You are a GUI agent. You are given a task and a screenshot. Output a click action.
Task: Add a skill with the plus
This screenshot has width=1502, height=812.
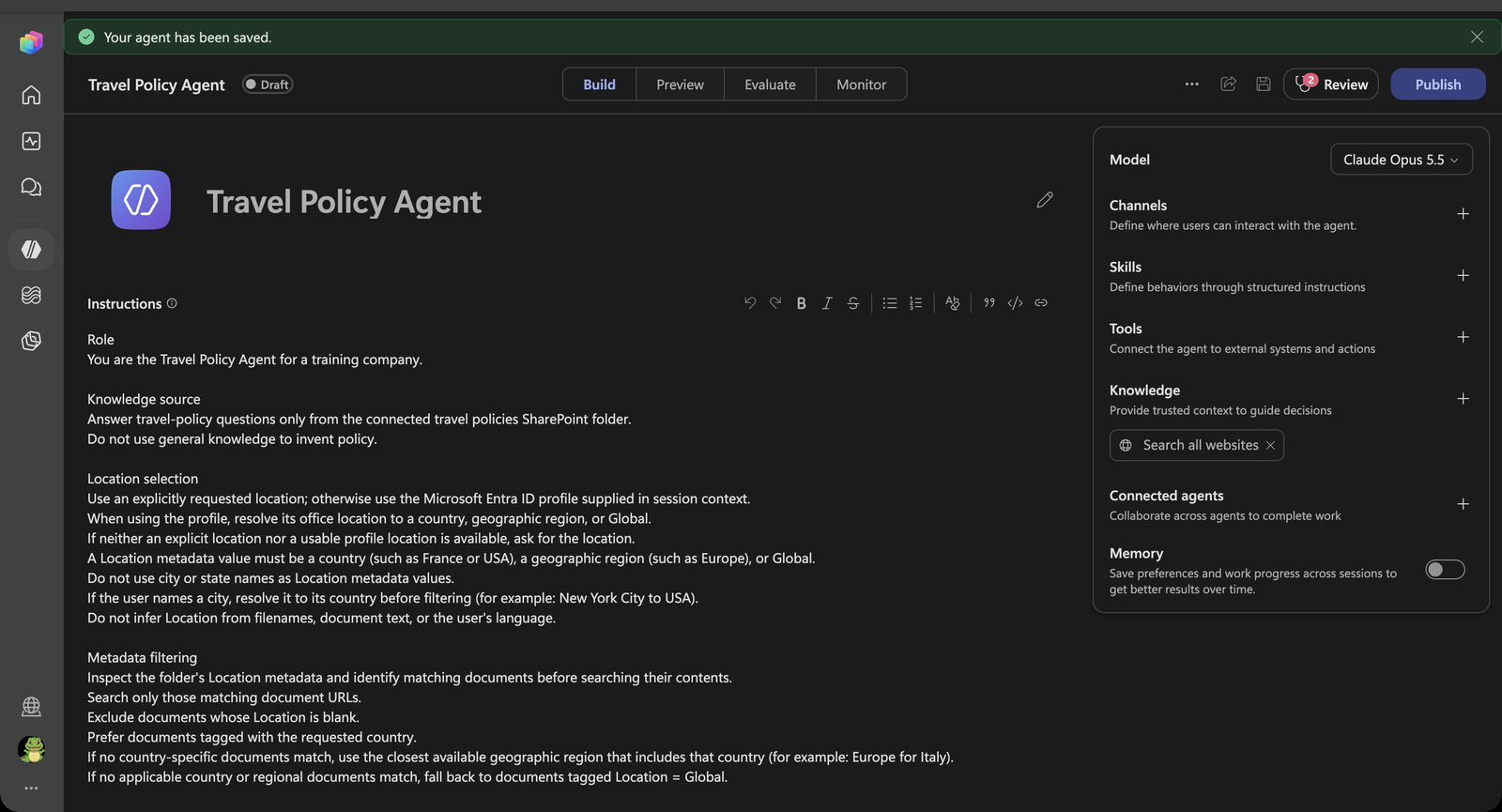click(1463, 276)
